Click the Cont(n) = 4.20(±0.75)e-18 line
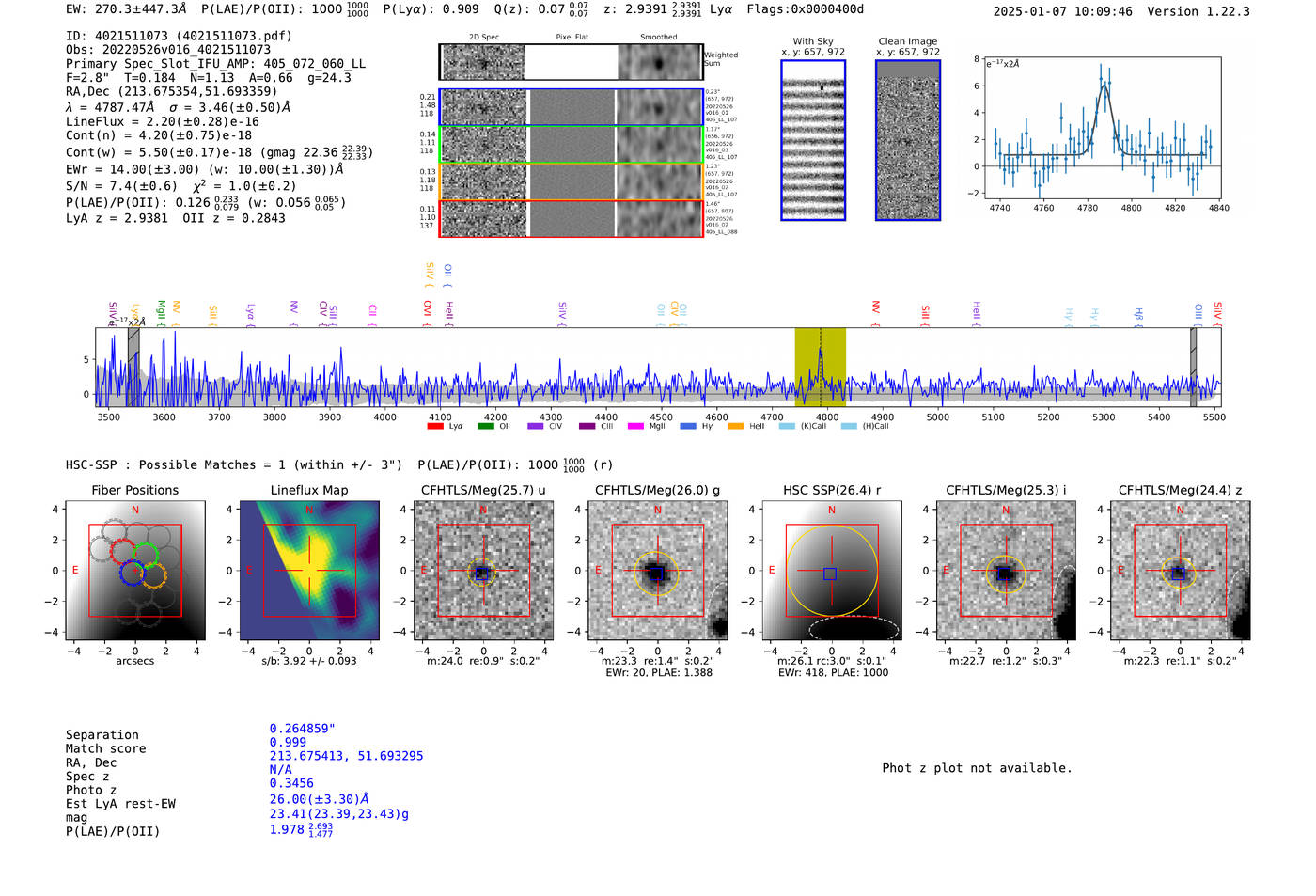The width and height of the screenshot is (1316, 896). pyautogui.click(x=159, y=134)
